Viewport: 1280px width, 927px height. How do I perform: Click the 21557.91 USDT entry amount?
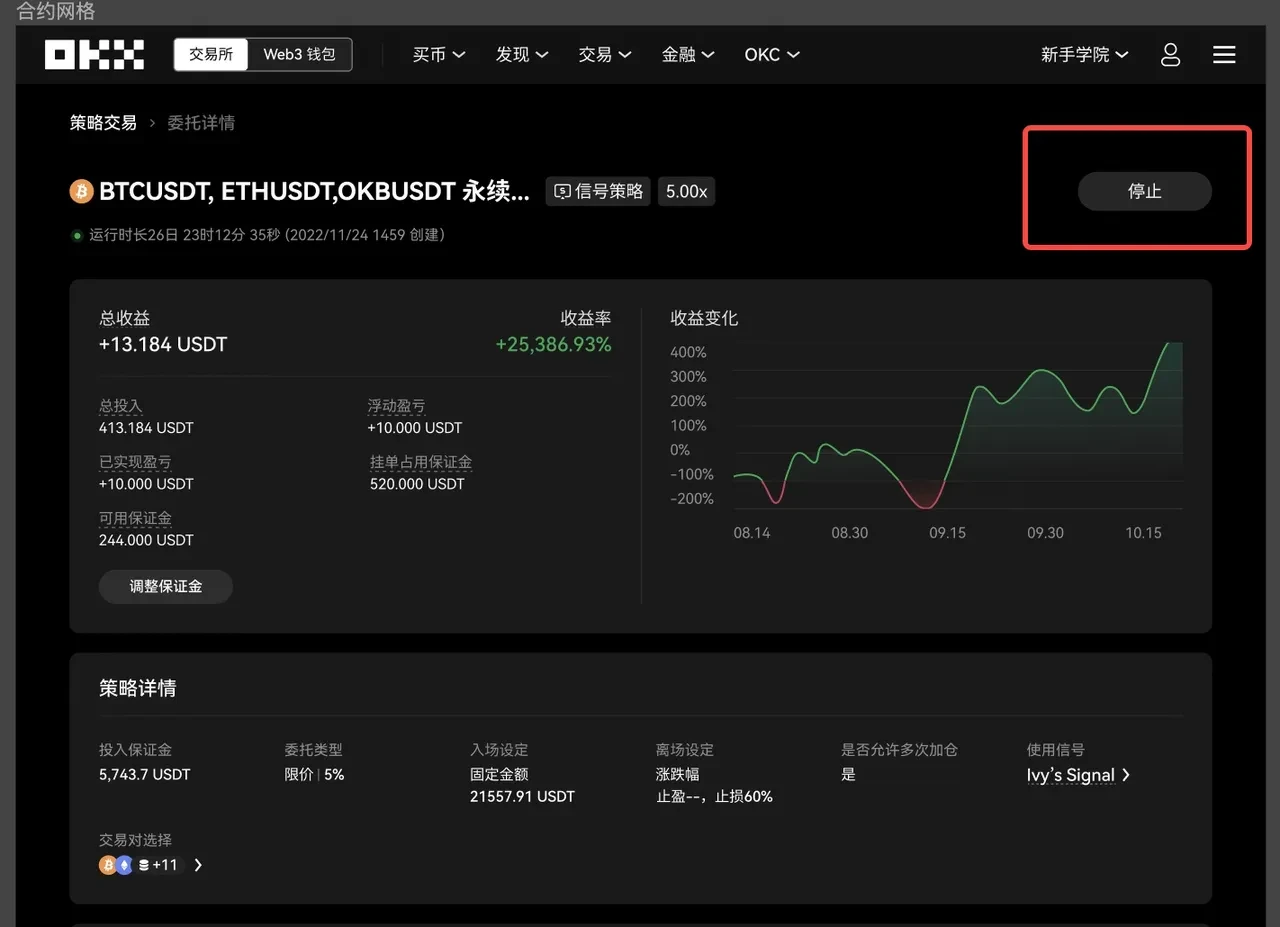click(x=522, y=797)
